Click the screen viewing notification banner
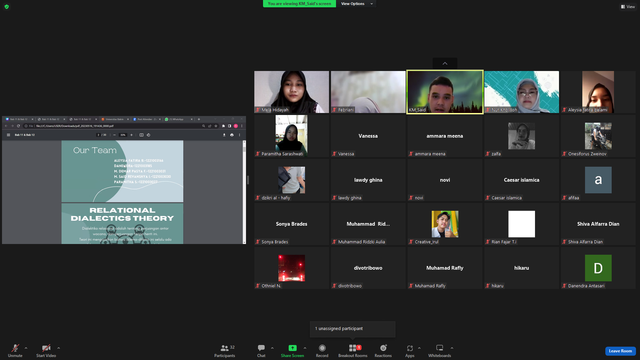 [x=299, y=4]
